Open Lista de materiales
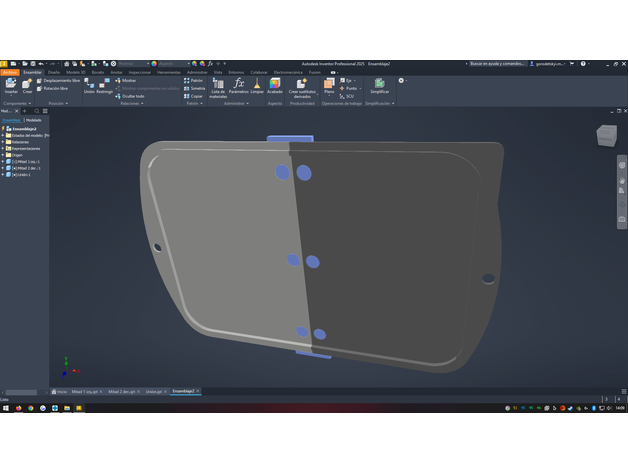The image size is (628, 472). pos(218,87)
